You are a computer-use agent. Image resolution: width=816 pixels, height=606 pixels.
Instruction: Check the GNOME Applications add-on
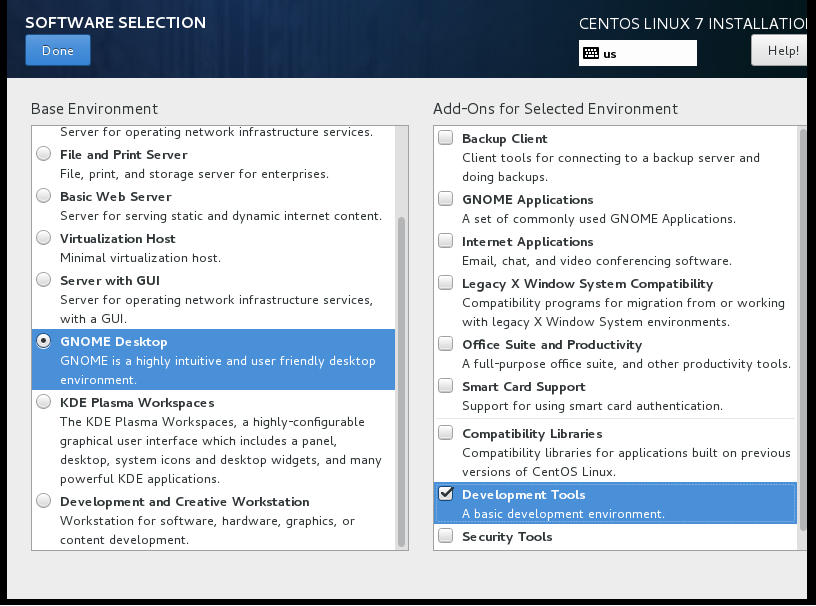[445, 198]
